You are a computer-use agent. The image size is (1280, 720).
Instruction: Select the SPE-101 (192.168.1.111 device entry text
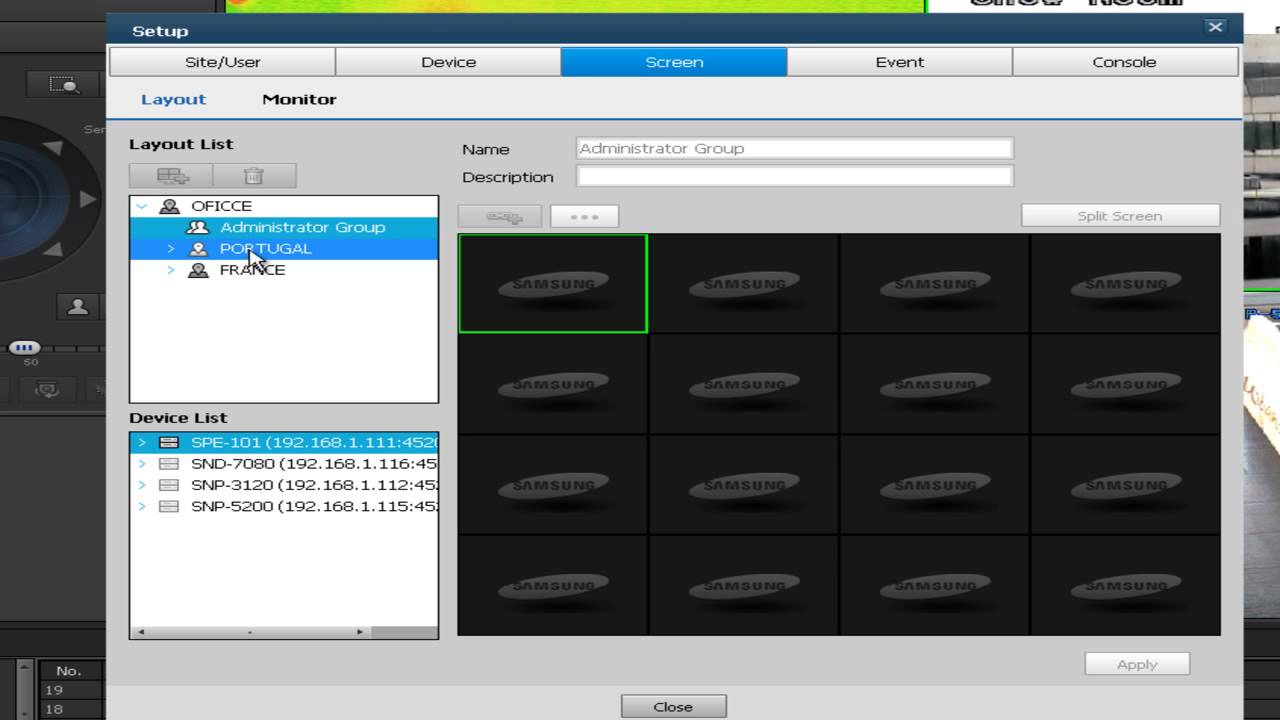[x=314, y=442]
